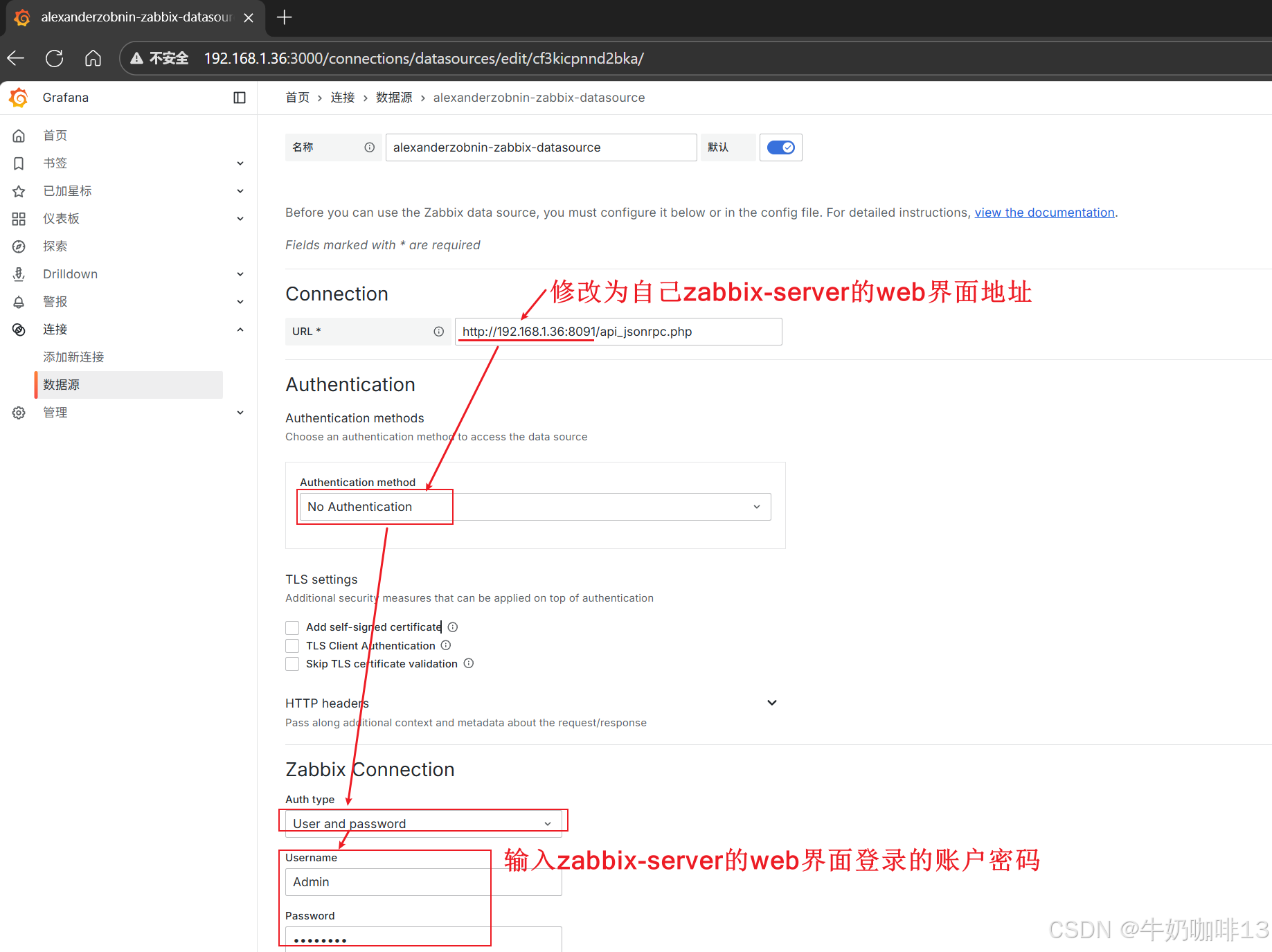Image resolution: width=1272 pixels, height=952 pixels.
Task: Open a new browser tab with plus icon
Action: point(285,17)
